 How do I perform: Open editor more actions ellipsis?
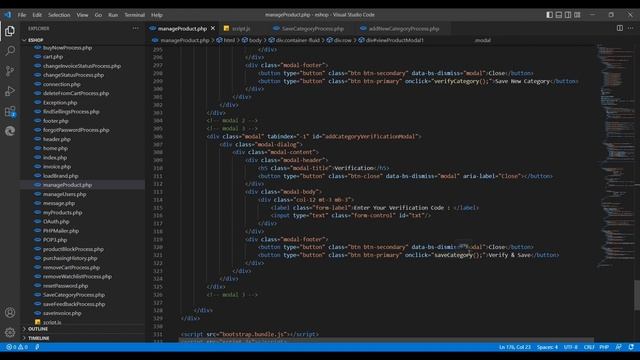pos(631,28)
